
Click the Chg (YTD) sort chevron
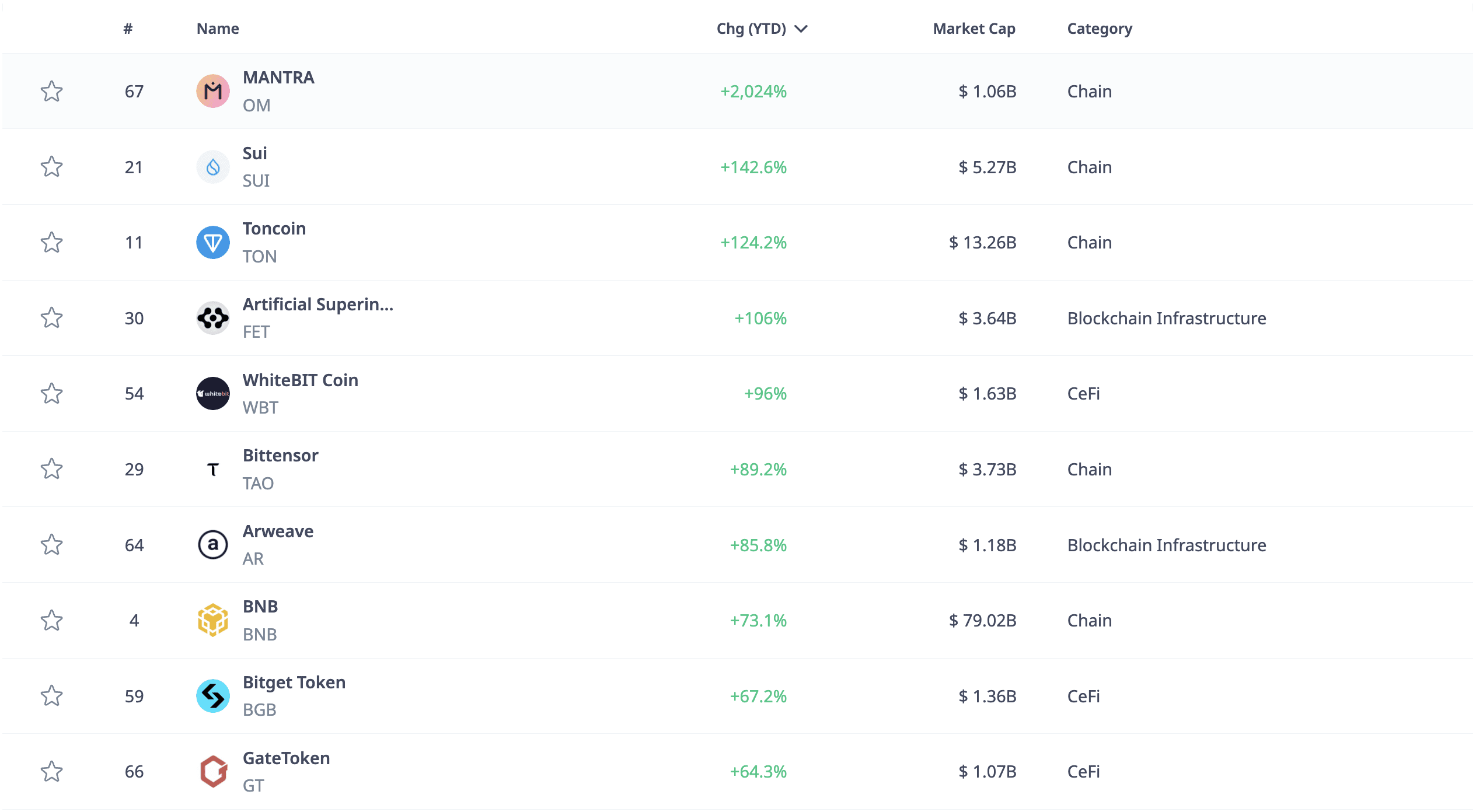(x=801, y=29)
